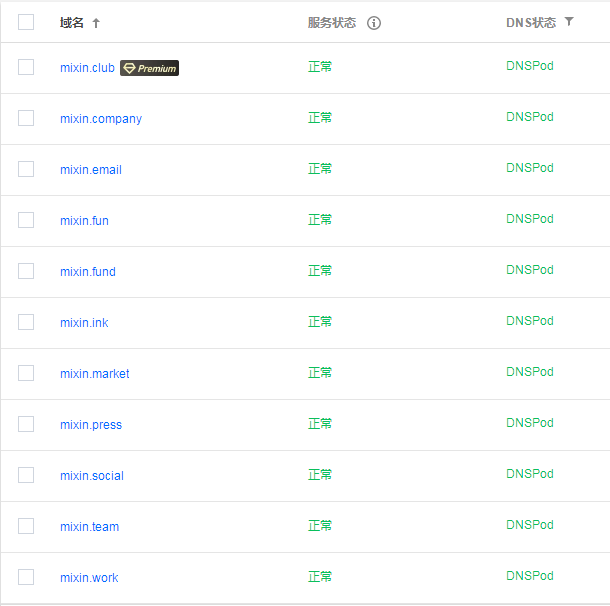
Task: Click the mixin.team domain name
Action: point(89,527)
